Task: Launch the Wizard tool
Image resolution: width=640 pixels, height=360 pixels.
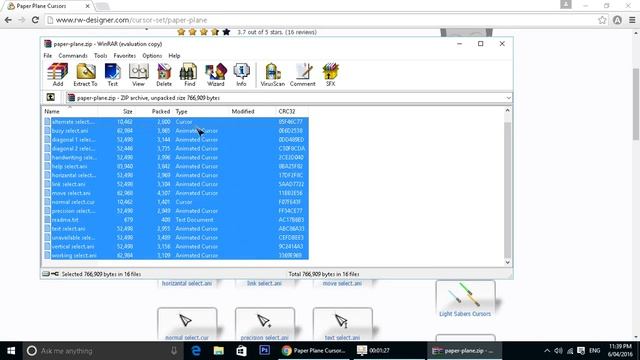Action: point(216,75)
